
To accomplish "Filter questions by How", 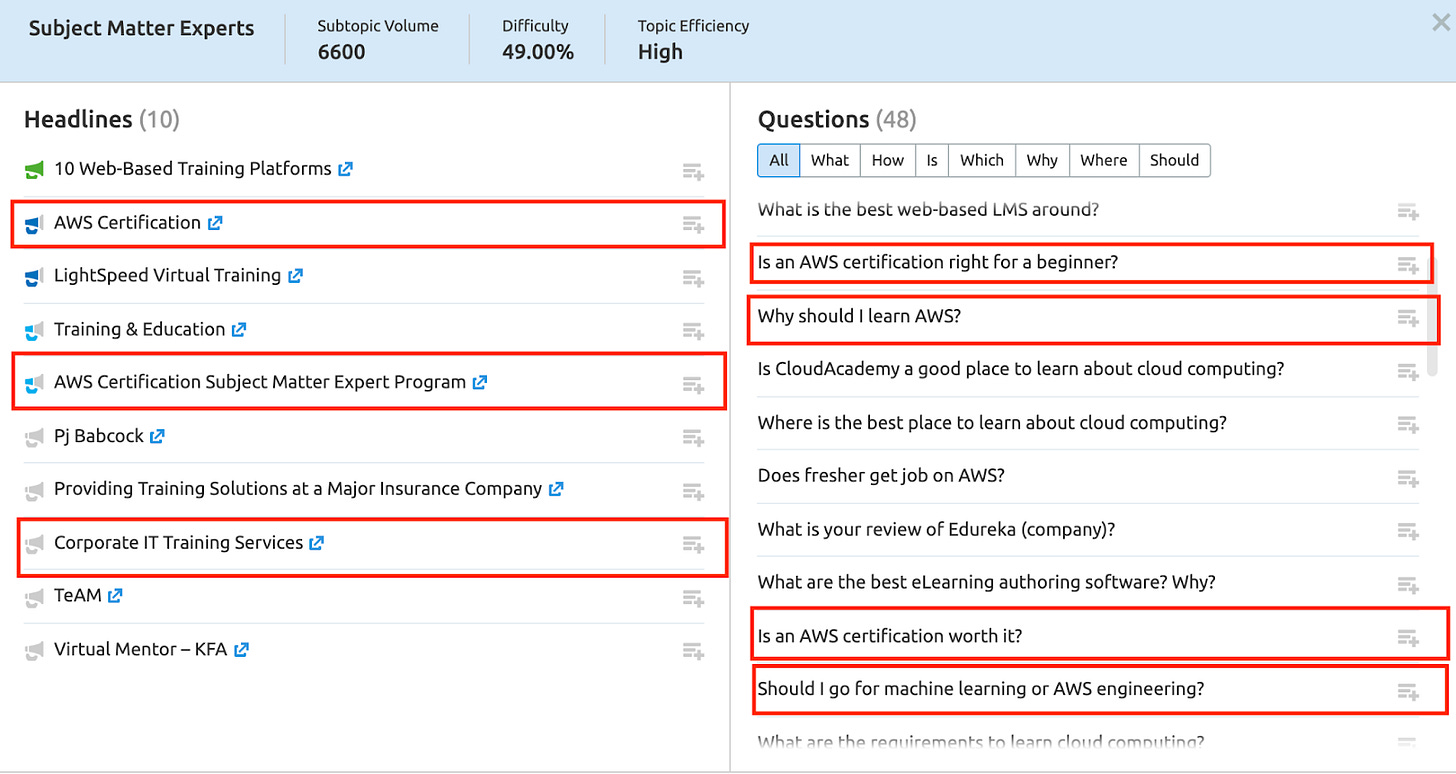I will point(888,160).
